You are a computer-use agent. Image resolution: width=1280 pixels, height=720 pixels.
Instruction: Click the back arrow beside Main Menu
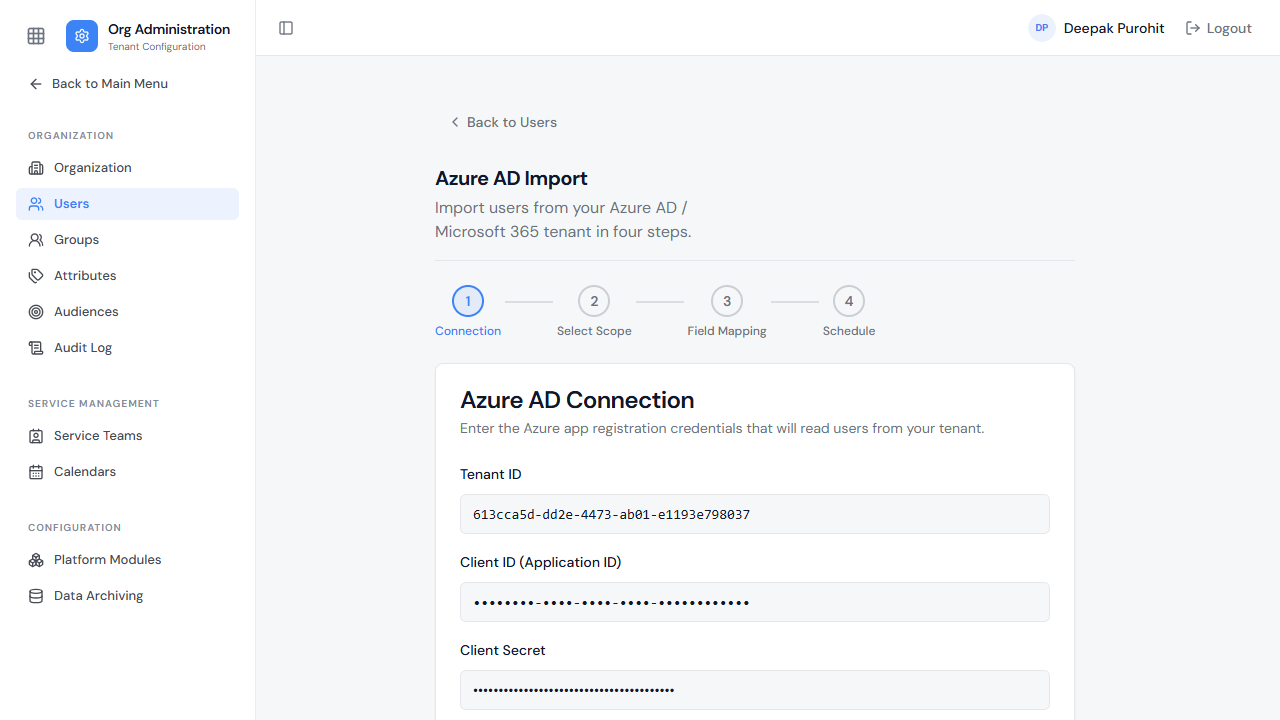pos(36,84)
